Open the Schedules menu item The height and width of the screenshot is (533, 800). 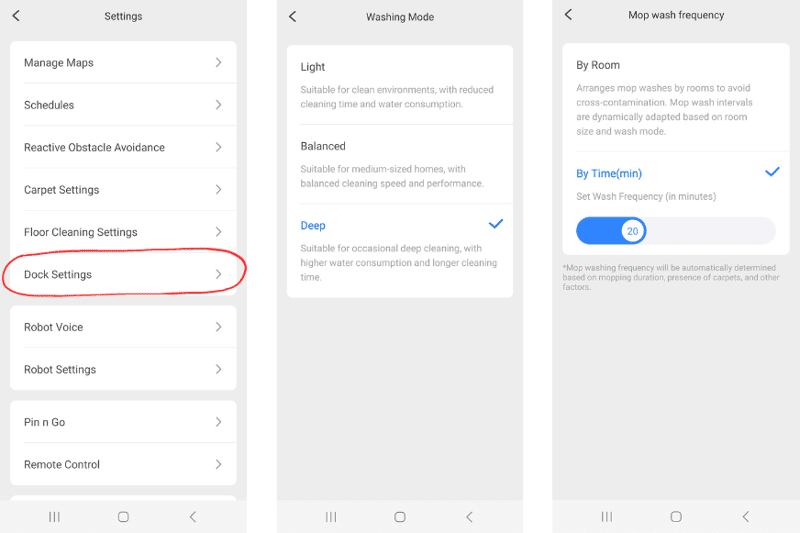(123, 105)
